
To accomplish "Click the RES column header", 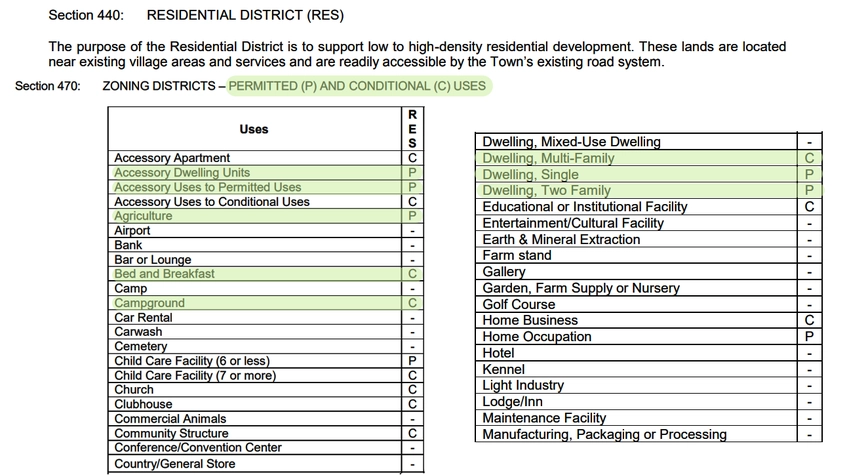I will [x=413, y=129].
